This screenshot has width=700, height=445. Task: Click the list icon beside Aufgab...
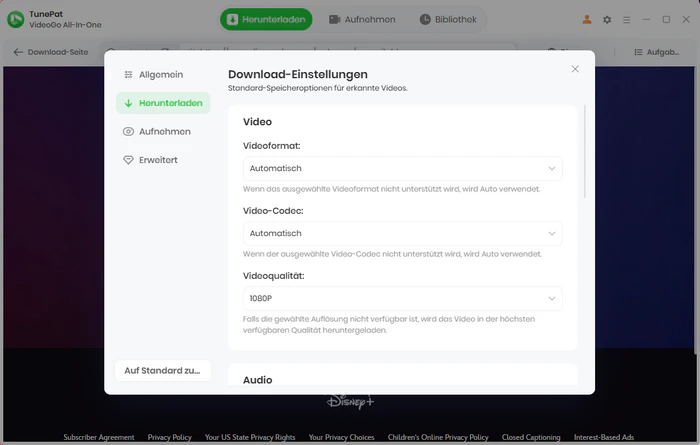tap(638, 52)
